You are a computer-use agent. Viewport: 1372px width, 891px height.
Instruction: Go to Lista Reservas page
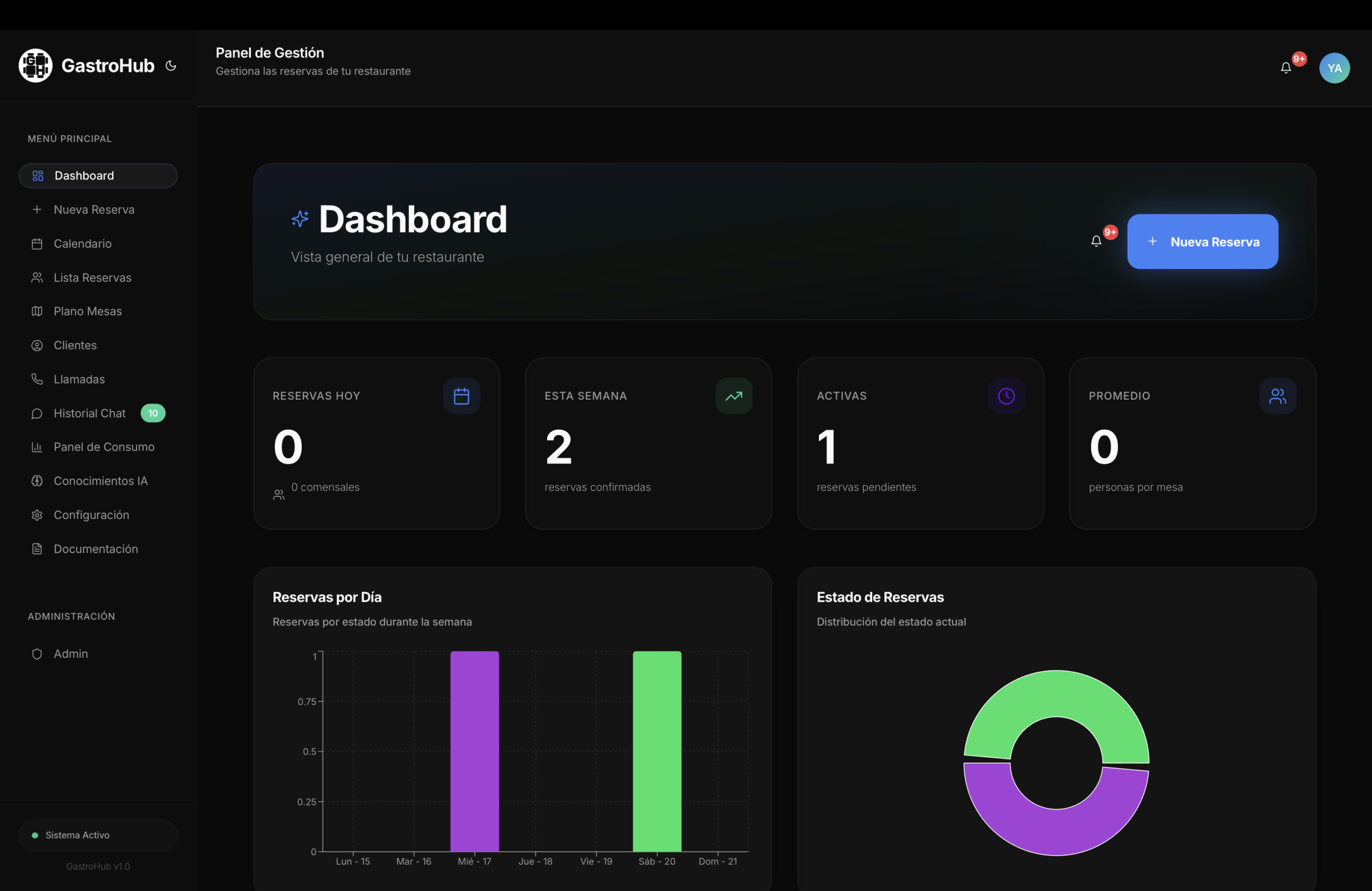click(x=92, y=278)
